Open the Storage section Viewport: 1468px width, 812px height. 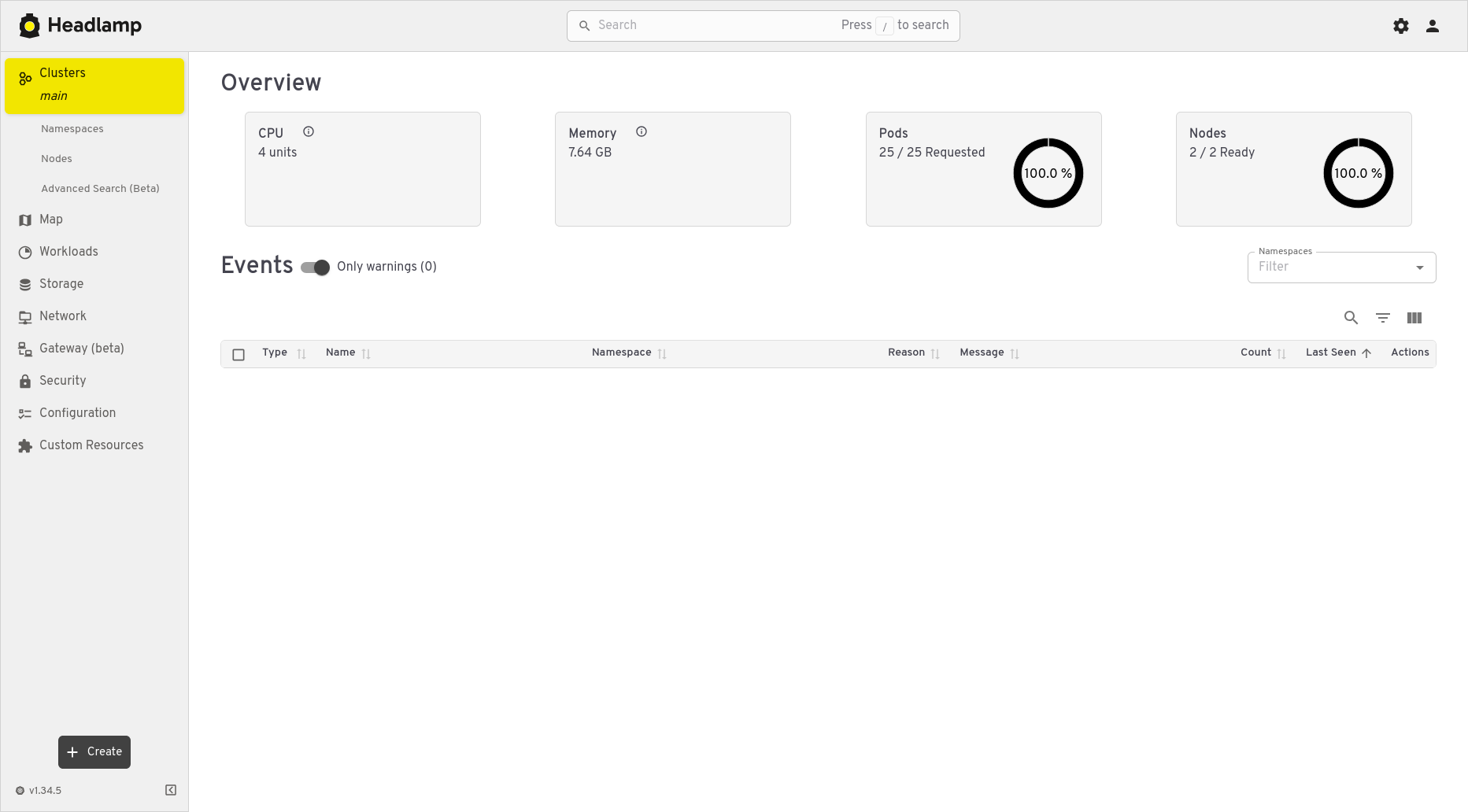pos(61,284)
